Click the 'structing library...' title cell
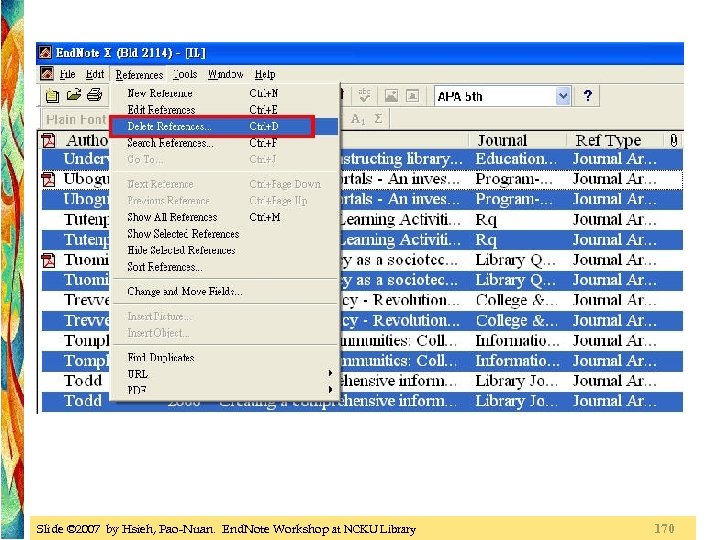This screenshot has height=540, width=720. click(x=401, y=159)
